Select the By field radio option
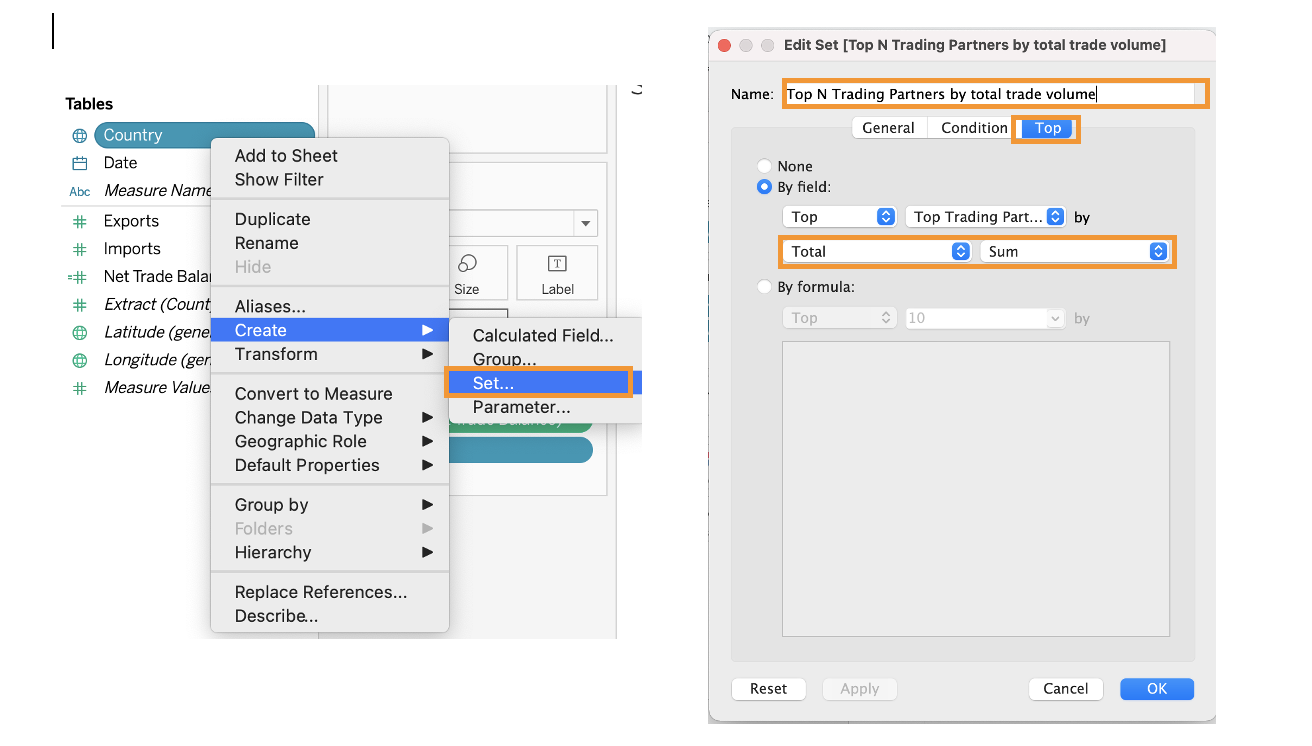 (765, 186)
